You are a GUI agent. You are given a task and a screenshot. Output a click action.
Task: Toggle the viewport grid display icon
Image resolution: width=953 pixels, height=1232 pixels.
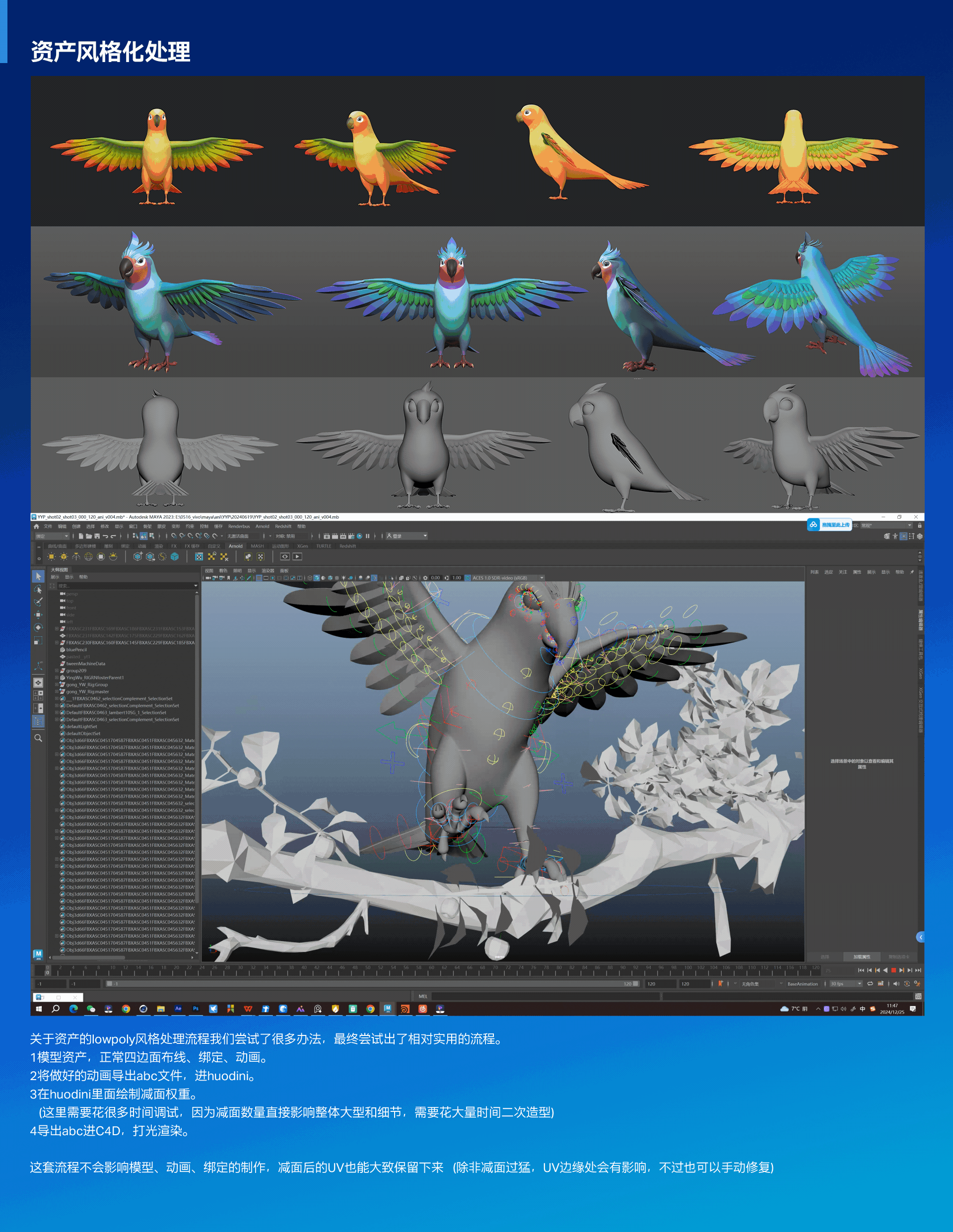tap(259, 578)
